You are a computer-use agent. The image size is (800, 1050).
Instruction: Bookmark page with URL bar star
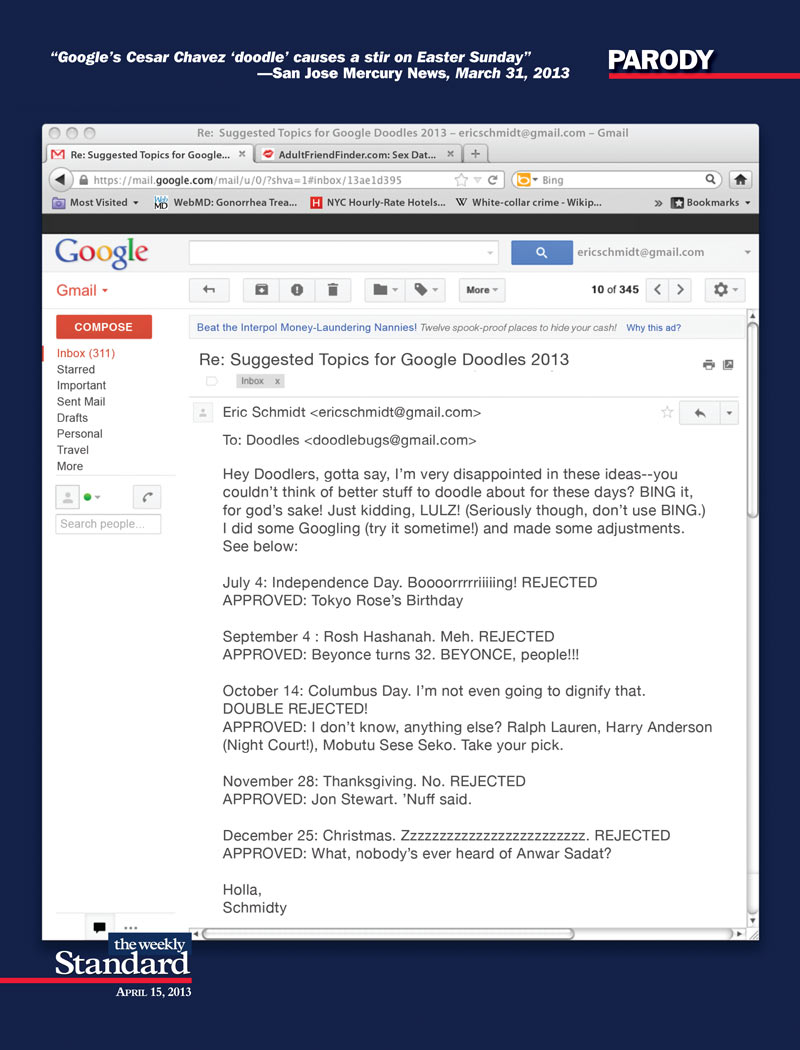tap(461, 180)
